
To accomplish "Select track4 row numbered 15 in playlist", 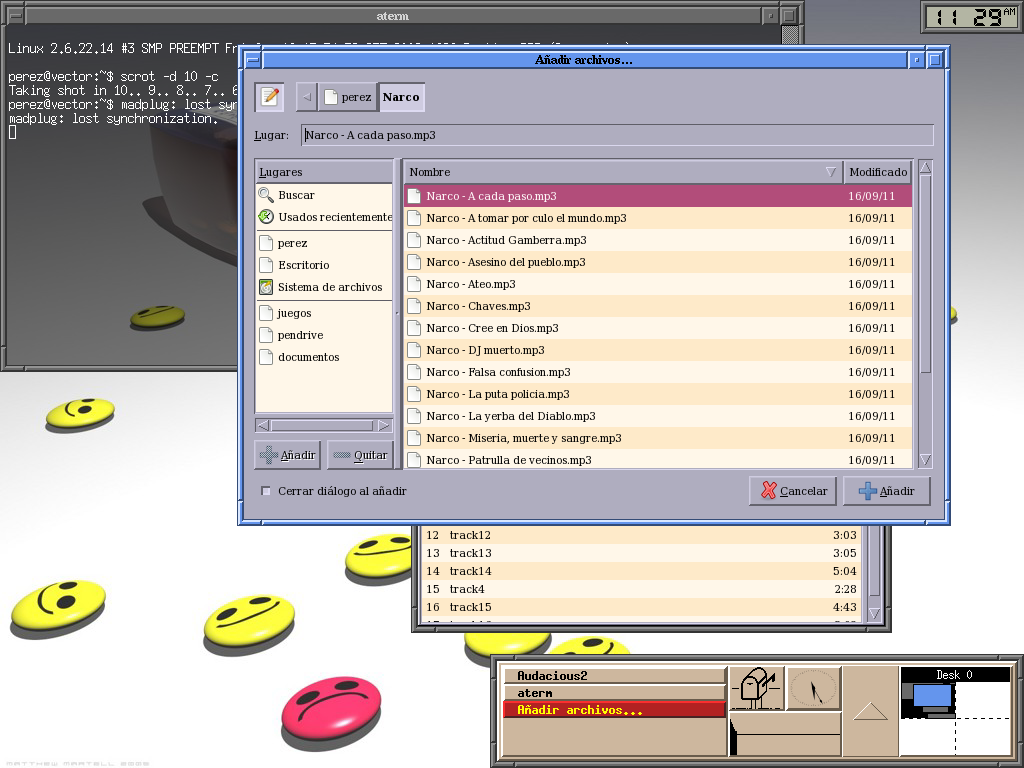I will [641, 589].
